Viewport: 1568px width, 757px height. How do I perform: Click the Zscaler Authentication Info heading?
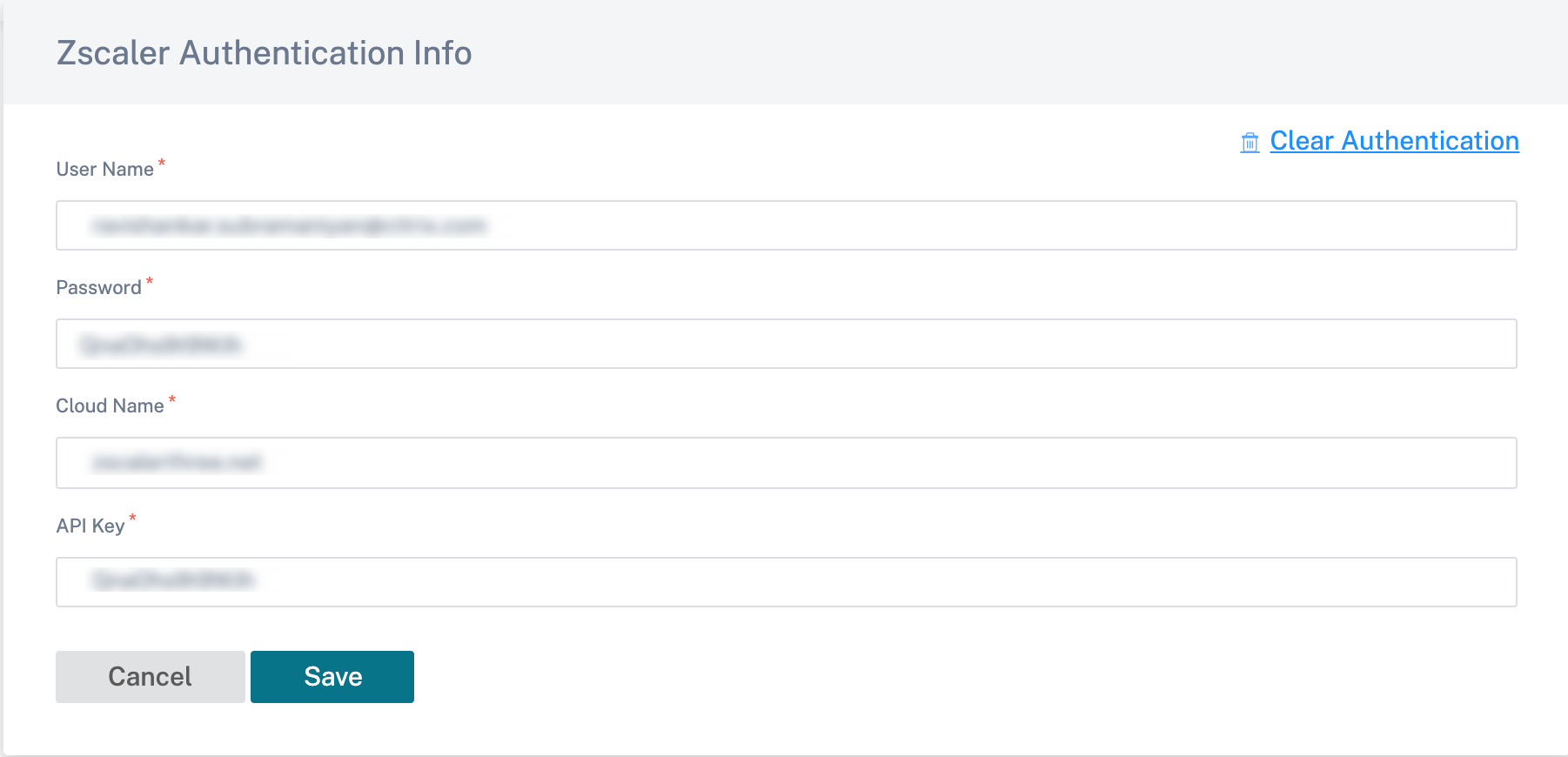pyautogui.click(x=264, y=53)
